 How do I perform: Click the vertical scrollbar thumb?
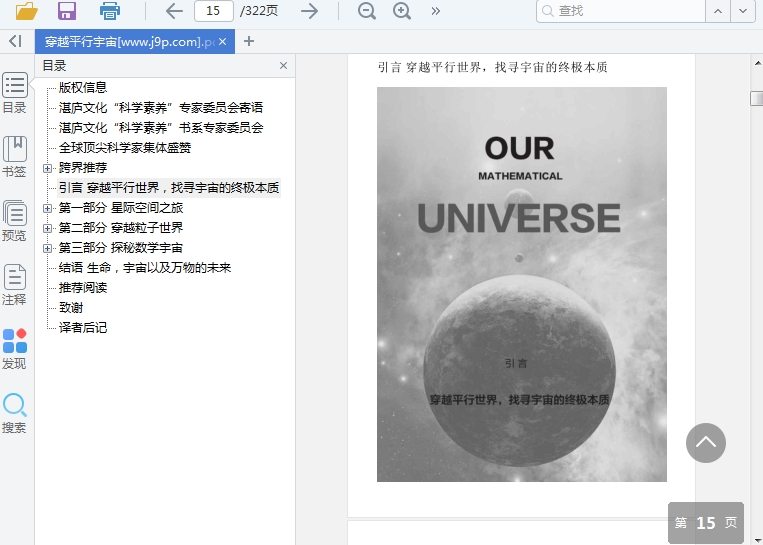tap(757, 98)
